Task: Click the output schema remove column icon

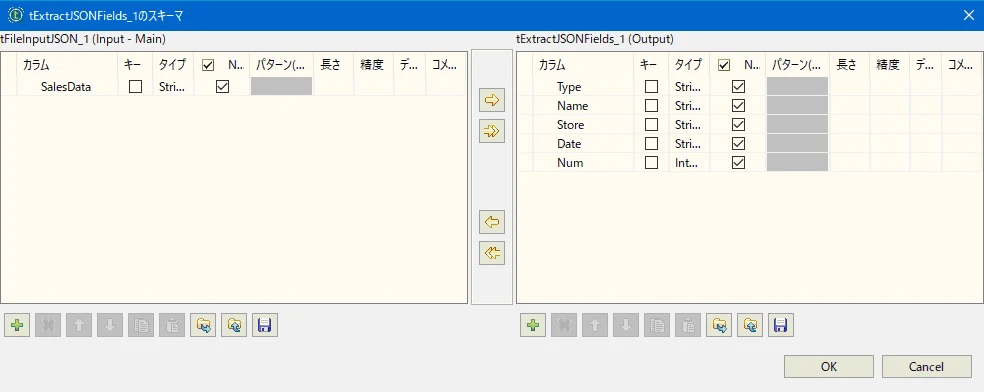Action: pos(564,326)
